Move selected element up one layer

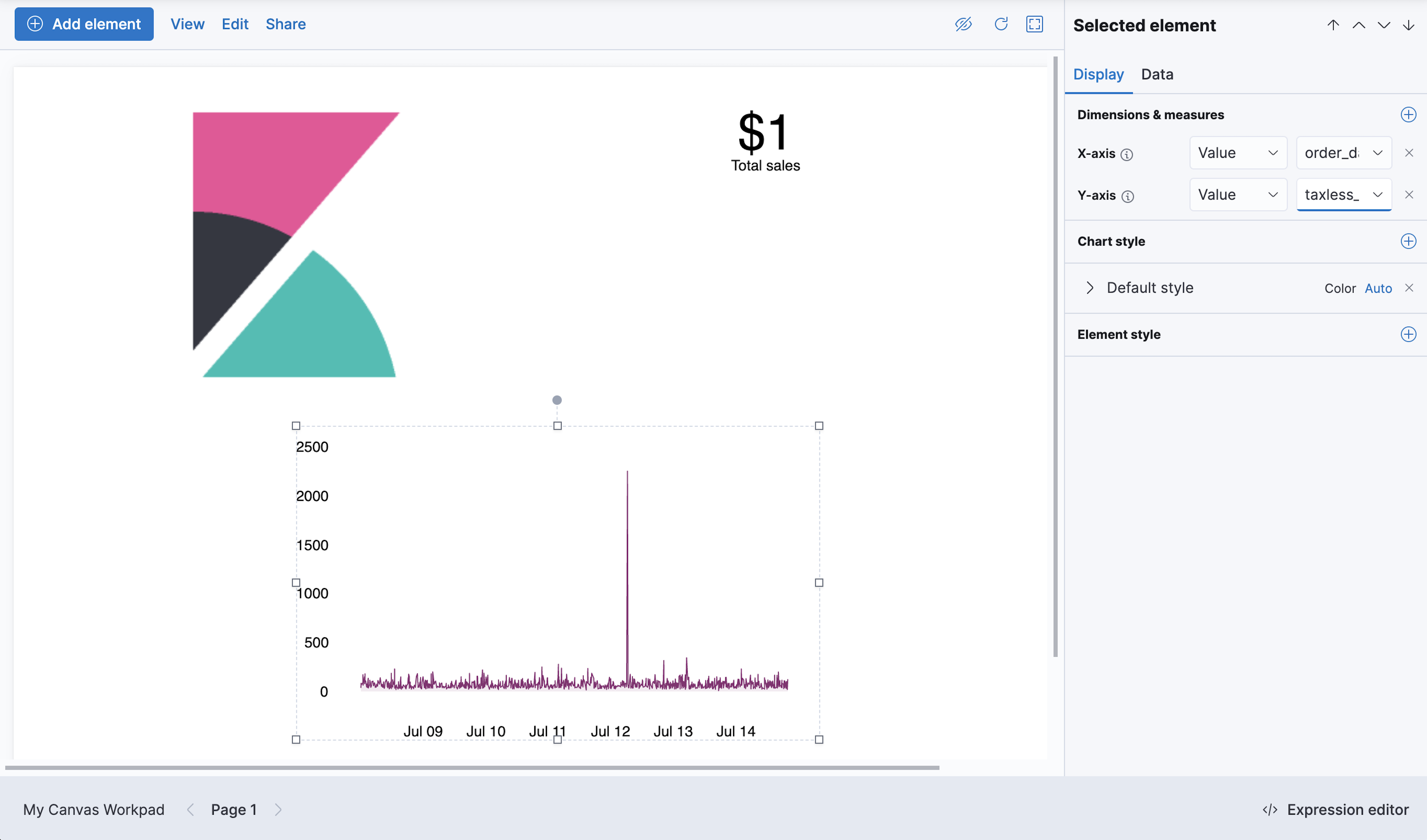1358,25
